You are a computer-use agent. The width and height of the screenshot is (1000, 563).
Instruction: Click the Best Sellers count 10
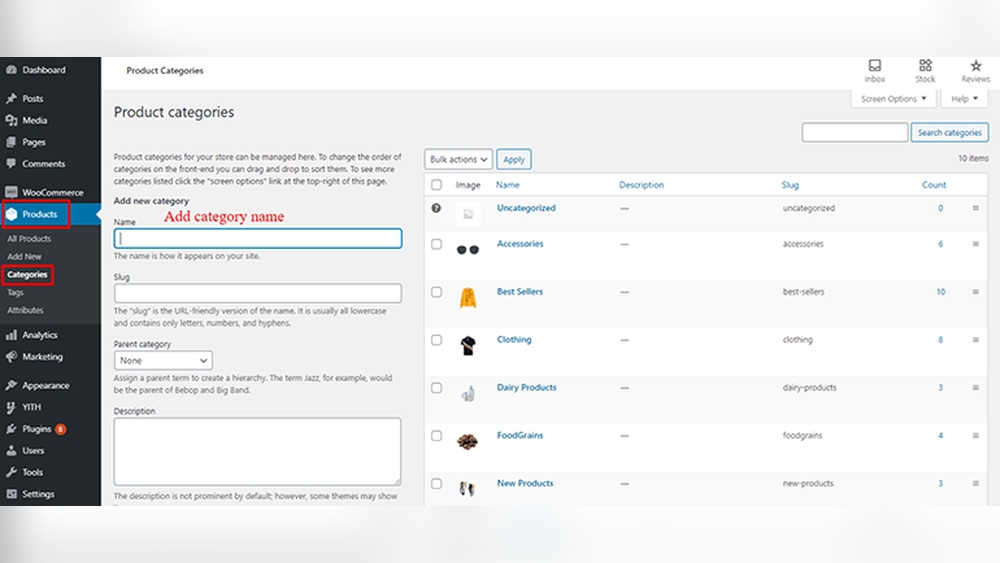click(x=941, y=291)
